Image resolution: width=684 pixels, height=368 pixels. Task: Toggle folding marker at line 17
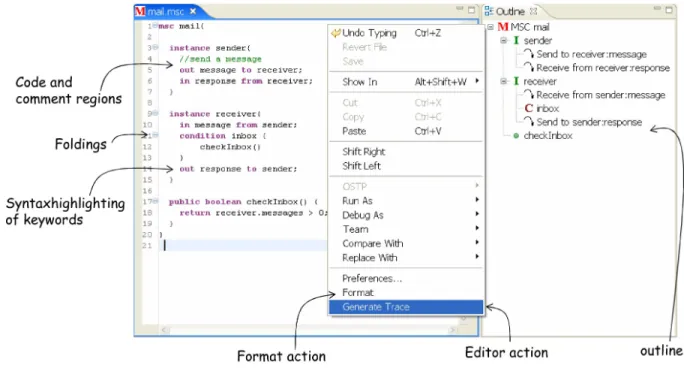click(155, 201)
